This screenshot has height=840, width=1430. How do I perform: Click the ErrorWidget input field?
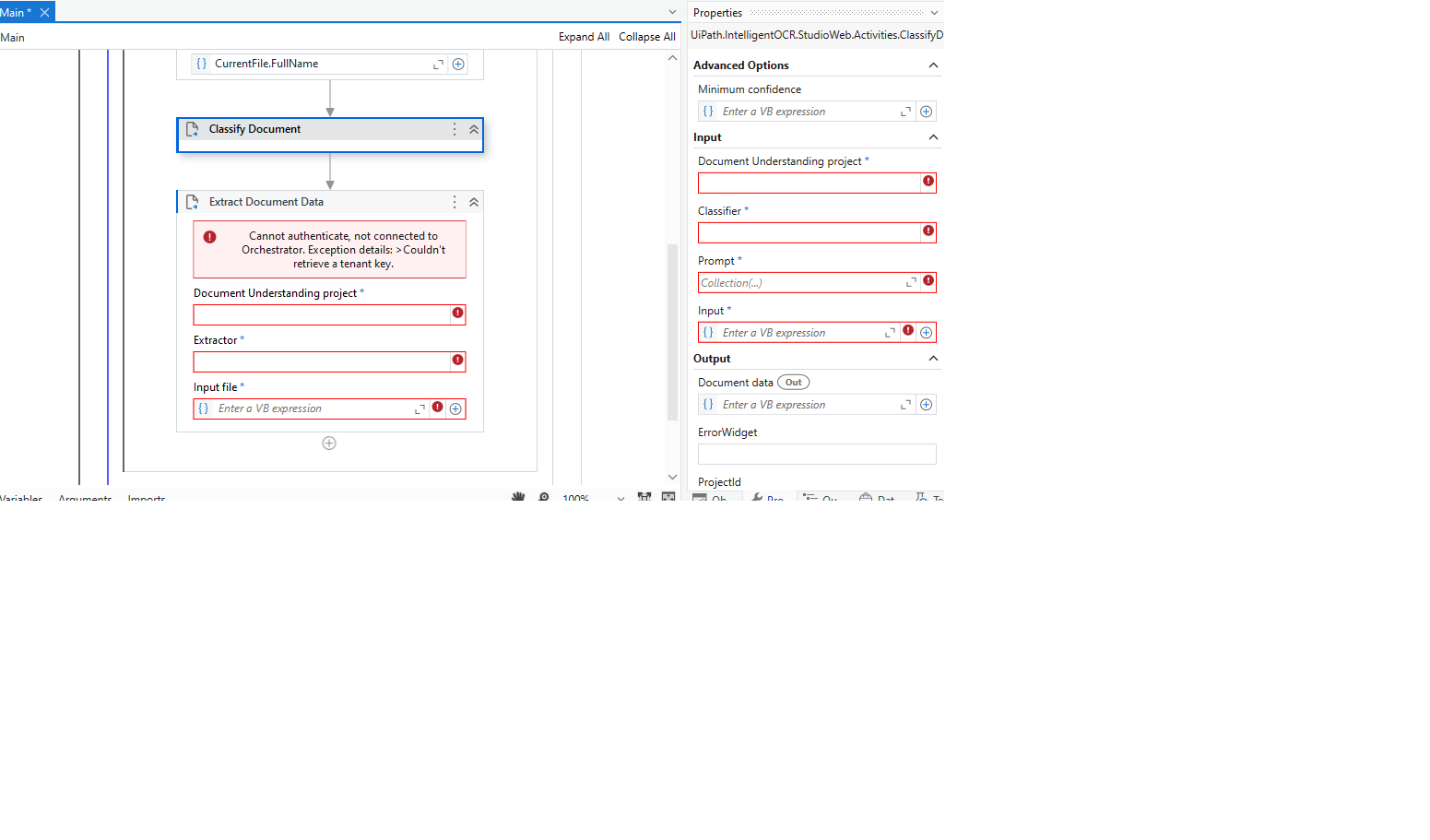(x=816, y=454)
